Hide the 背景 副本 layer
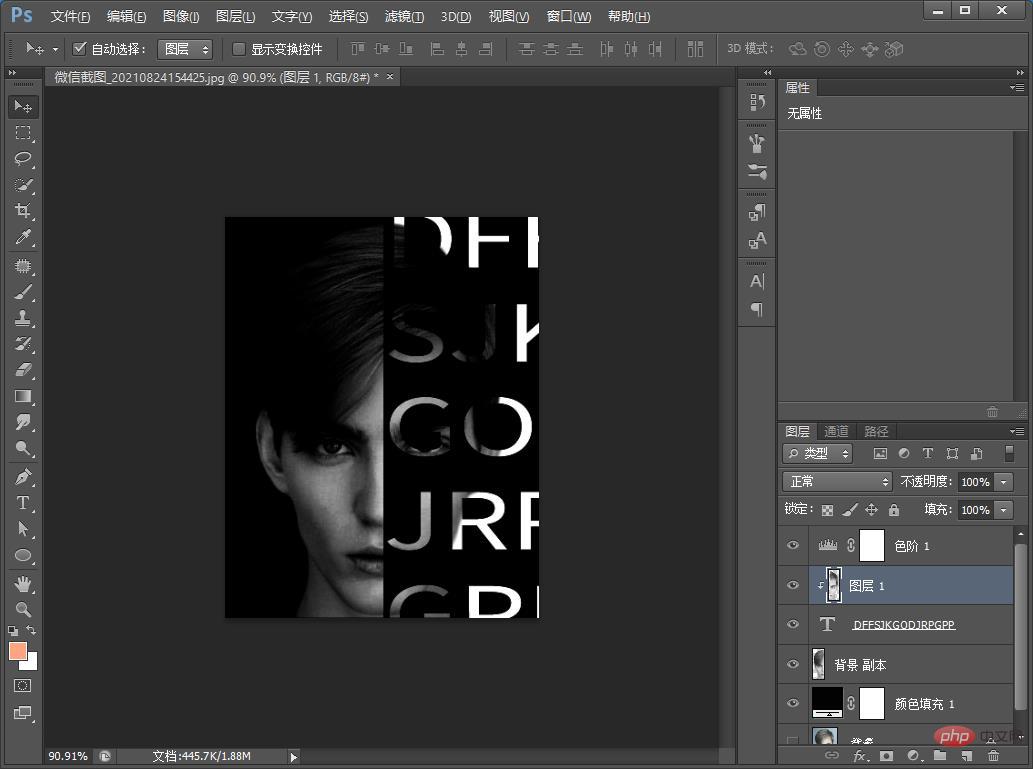1033x769 pixels. coord(793,664)
